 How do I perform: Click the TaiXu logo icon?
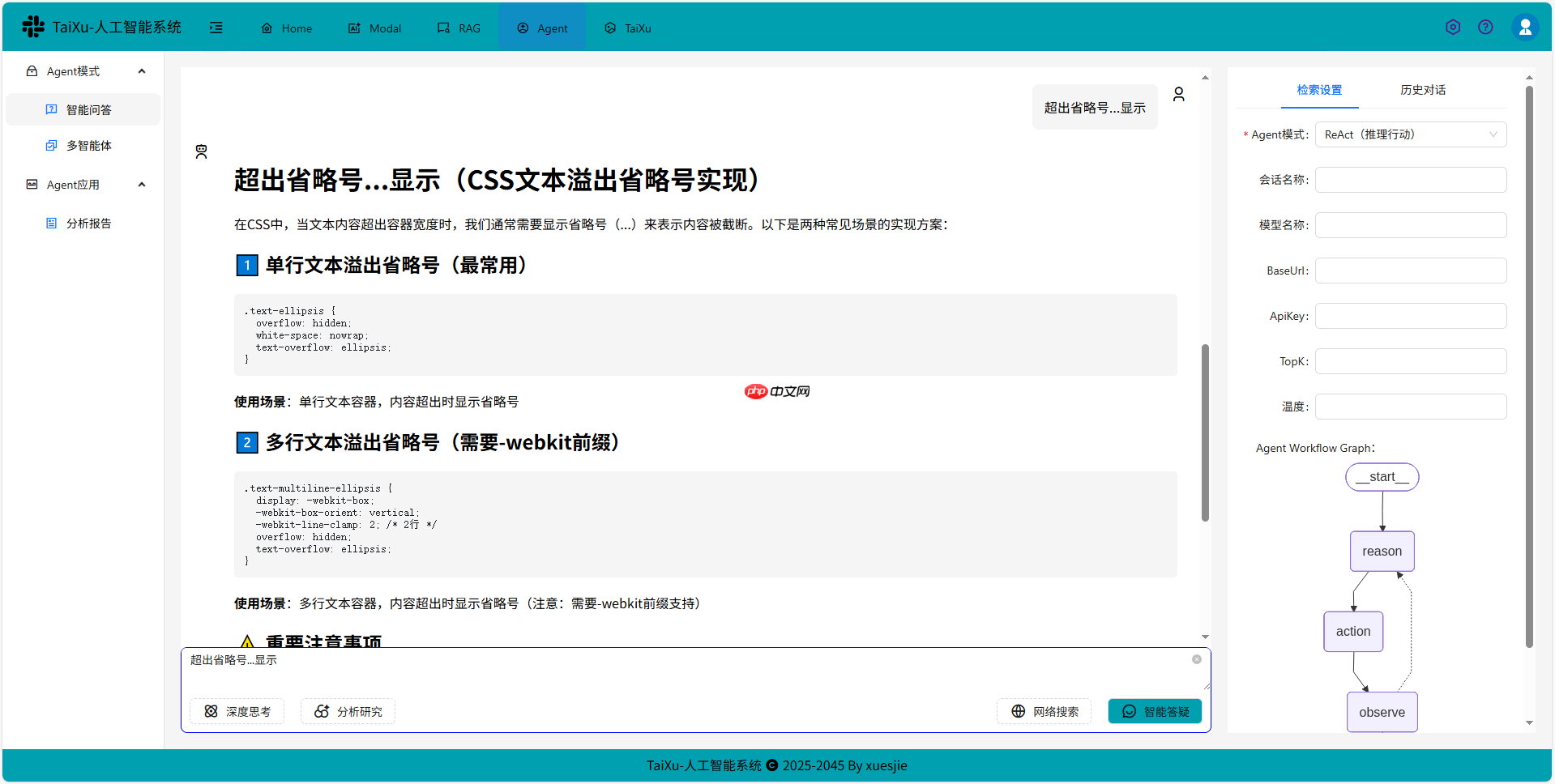pyautogui.click(x=32, y=26)
